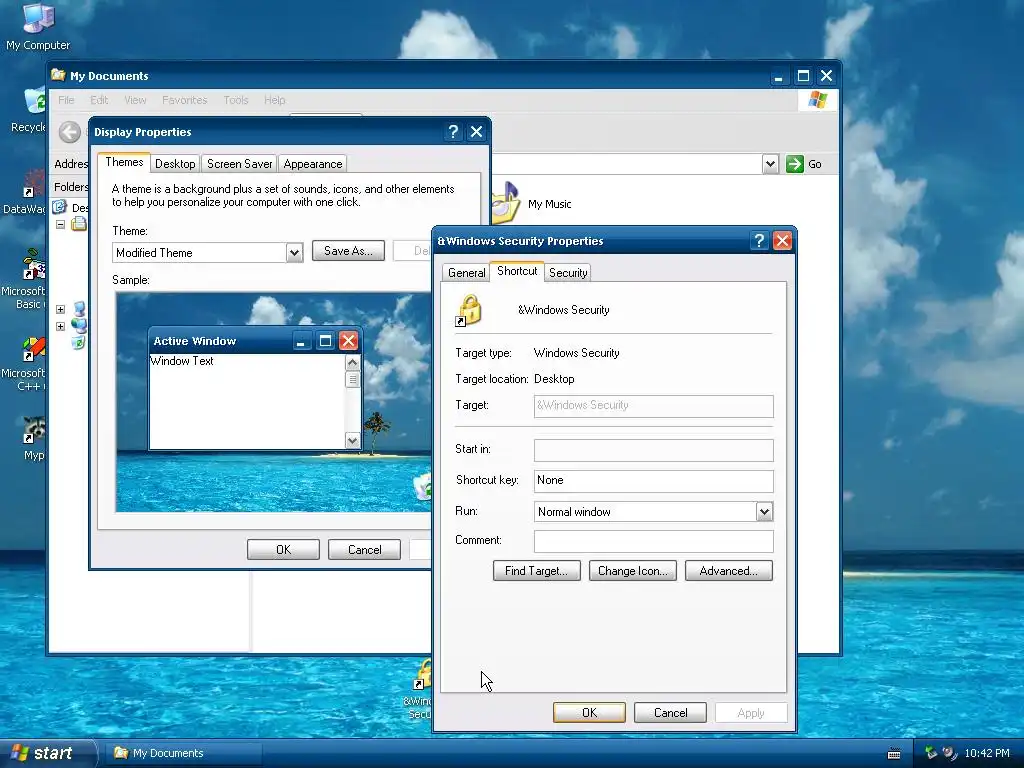The image size is (1024, 768).
Task: Click the Comment input field
Action: click(654, 541)
